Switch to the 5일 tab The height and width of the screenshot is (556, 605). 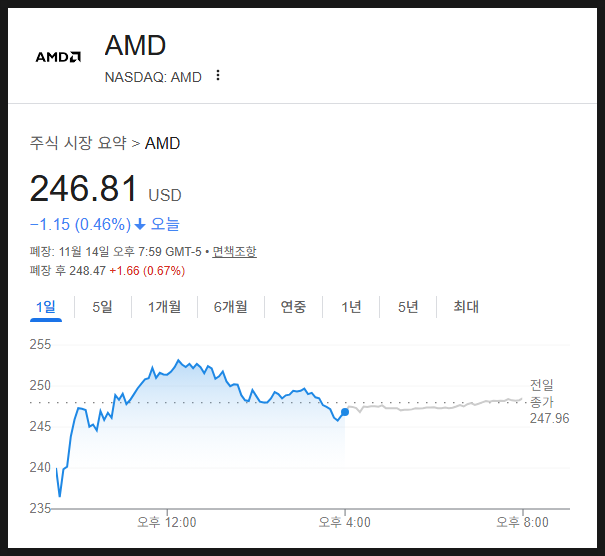103,307
